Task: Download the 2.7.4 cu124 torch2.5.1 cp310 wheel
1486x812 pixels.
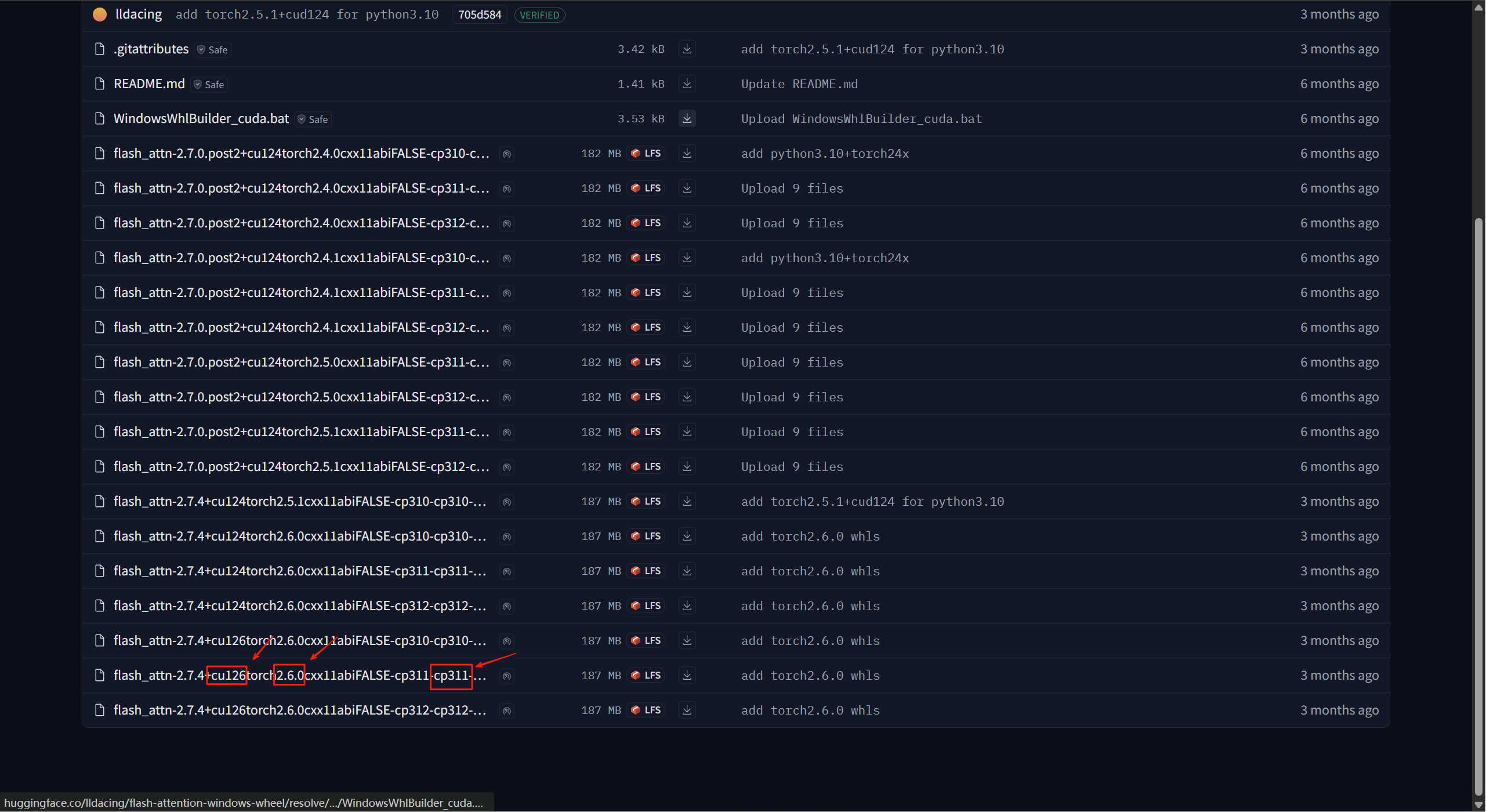Action: tap(687, 501)
